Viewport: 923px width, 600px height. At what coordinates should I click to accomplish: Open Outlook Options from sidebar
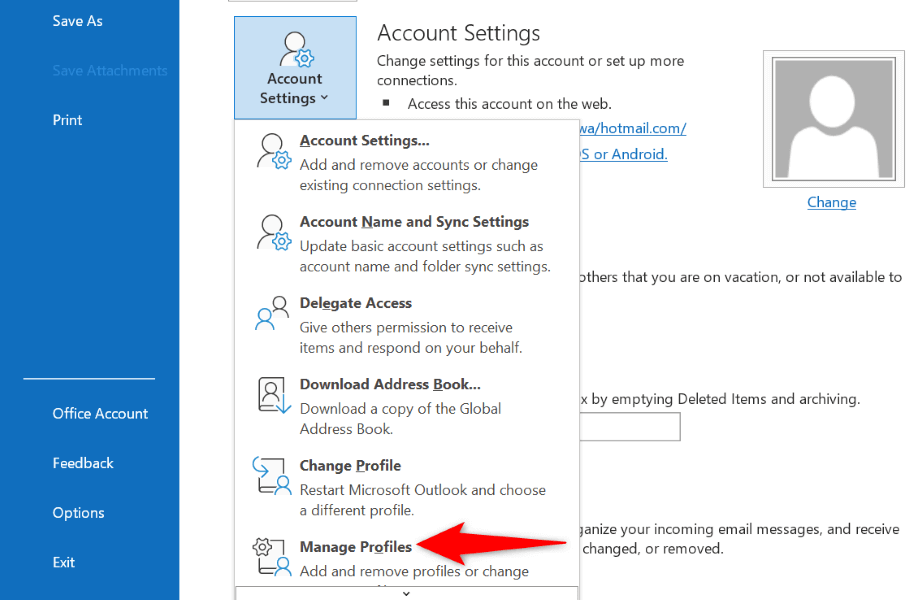click(78, 513)
